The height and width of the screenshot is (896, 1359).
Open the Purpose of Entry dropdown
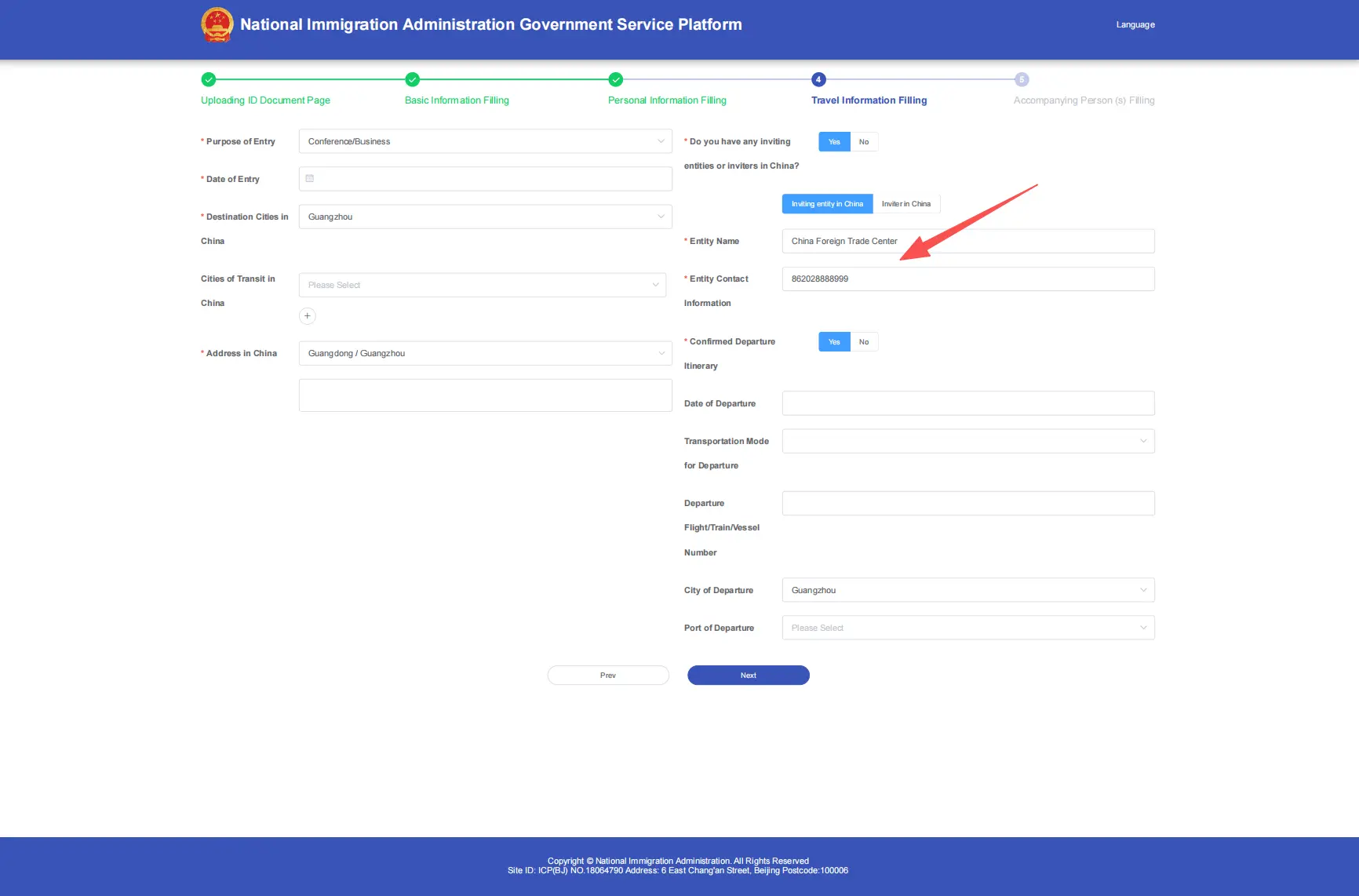[x=486, y=141]
